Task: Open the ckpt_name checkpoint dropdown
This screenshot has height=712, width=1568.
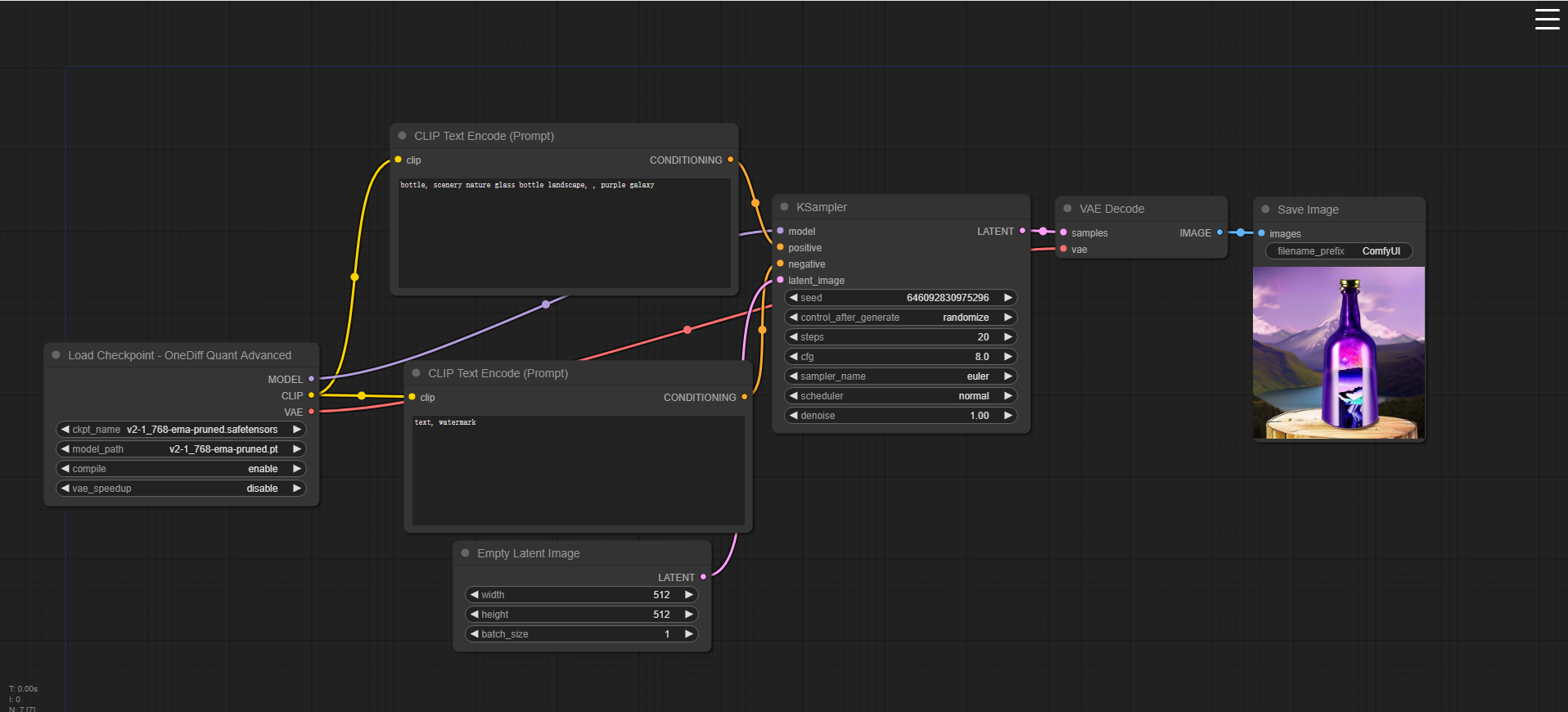Action: click(x=180, y=430)
